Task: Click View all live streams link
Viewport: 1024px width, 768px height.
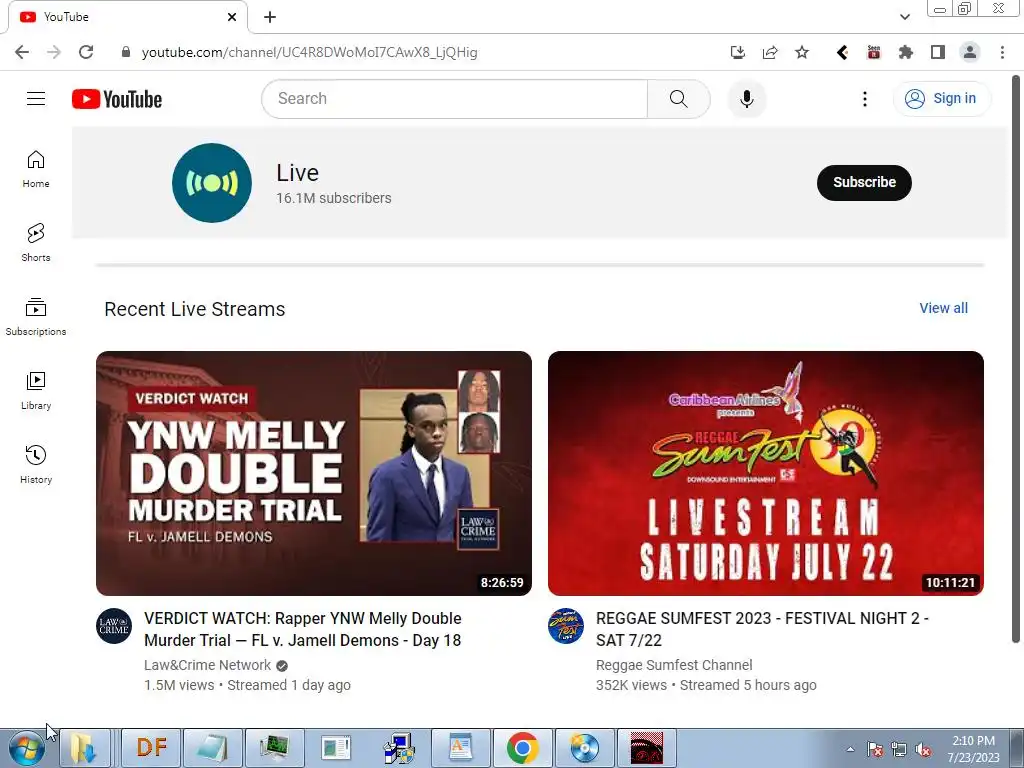Action: click(x=944, y=308)
